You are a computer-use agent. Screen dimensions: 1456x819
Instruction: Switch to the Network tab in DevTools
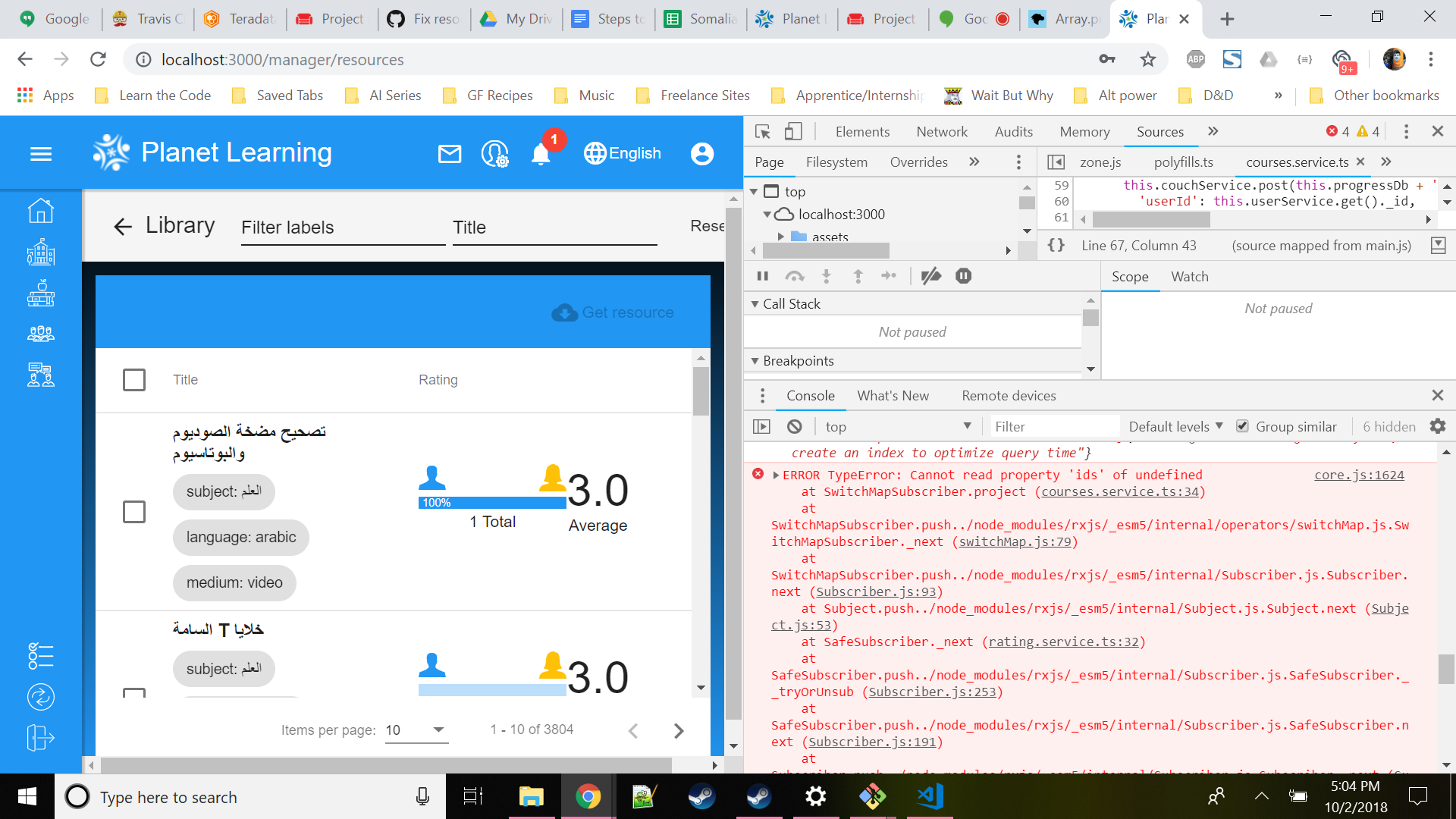(x=942, y=131)
